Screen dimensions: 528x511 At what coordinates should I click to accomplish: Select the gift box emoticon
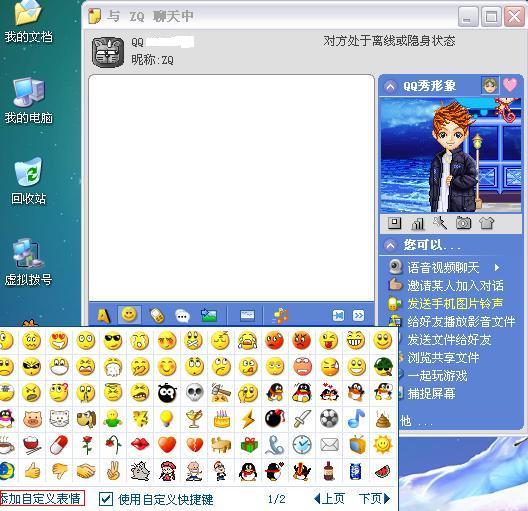[249, 445]
